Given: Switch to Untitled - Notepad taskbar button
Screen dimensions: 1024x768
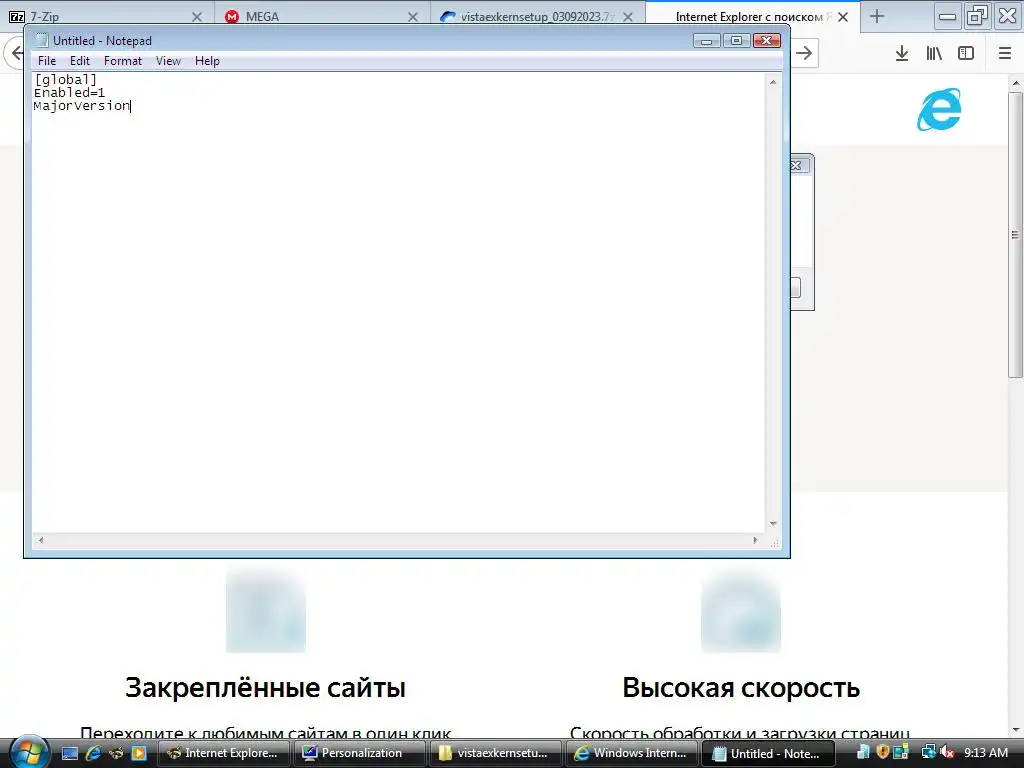Looking at the screenshot, I should coord(768,753).
